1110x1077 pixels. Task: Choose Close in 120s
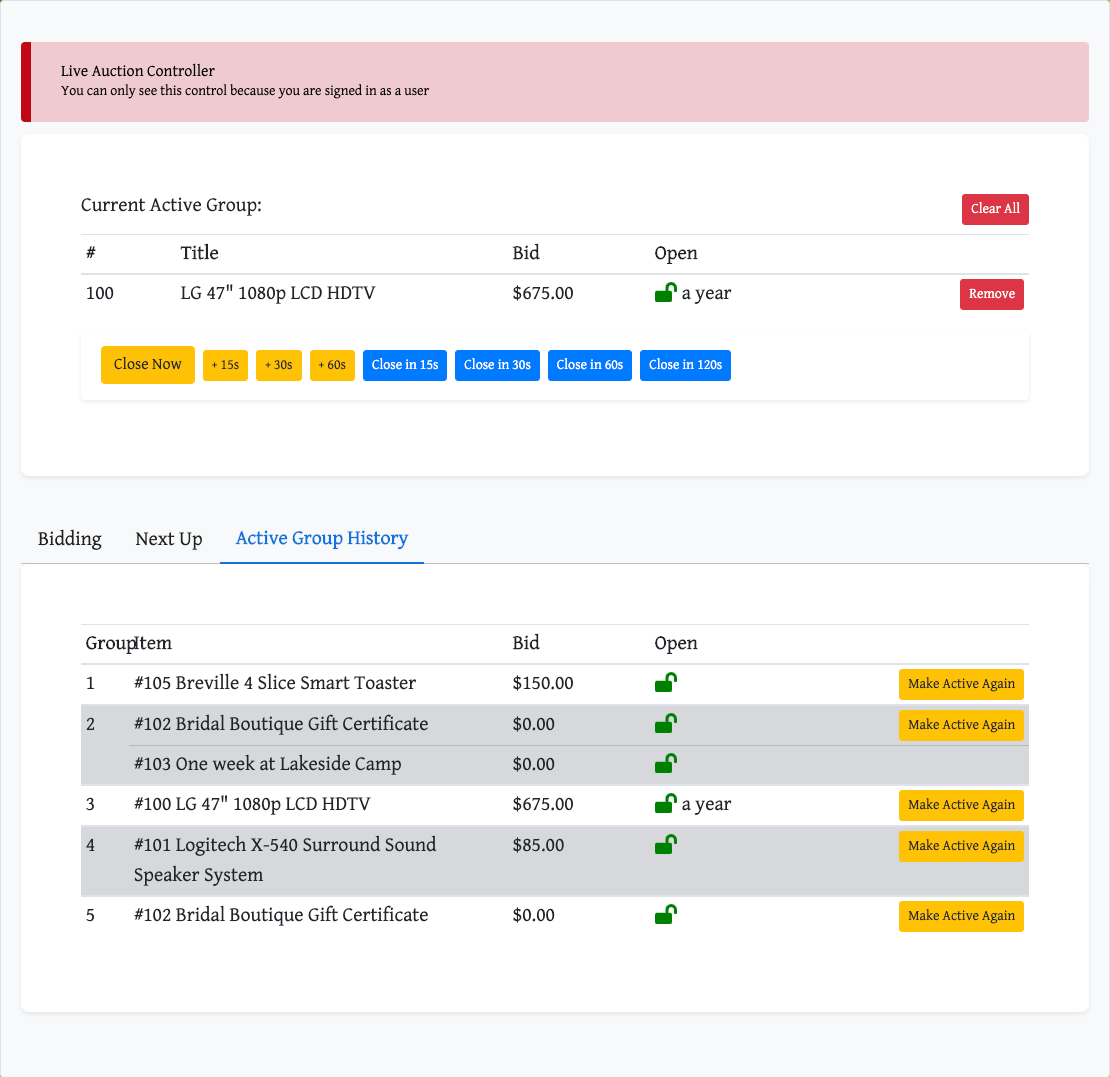685,365
